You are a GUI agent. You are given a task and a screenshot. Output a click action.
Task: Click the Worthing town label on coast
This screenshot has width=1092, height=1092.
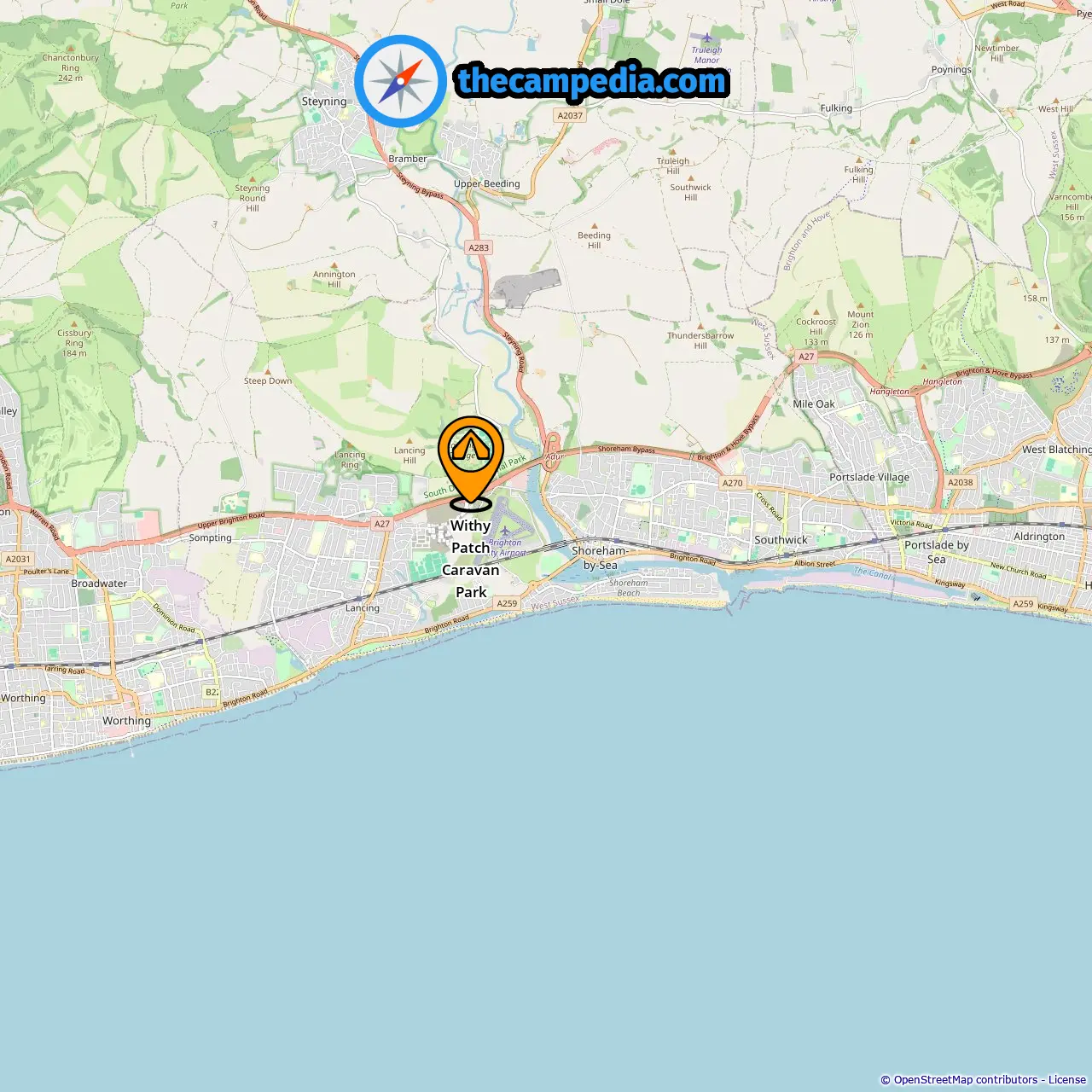(126, 721)
